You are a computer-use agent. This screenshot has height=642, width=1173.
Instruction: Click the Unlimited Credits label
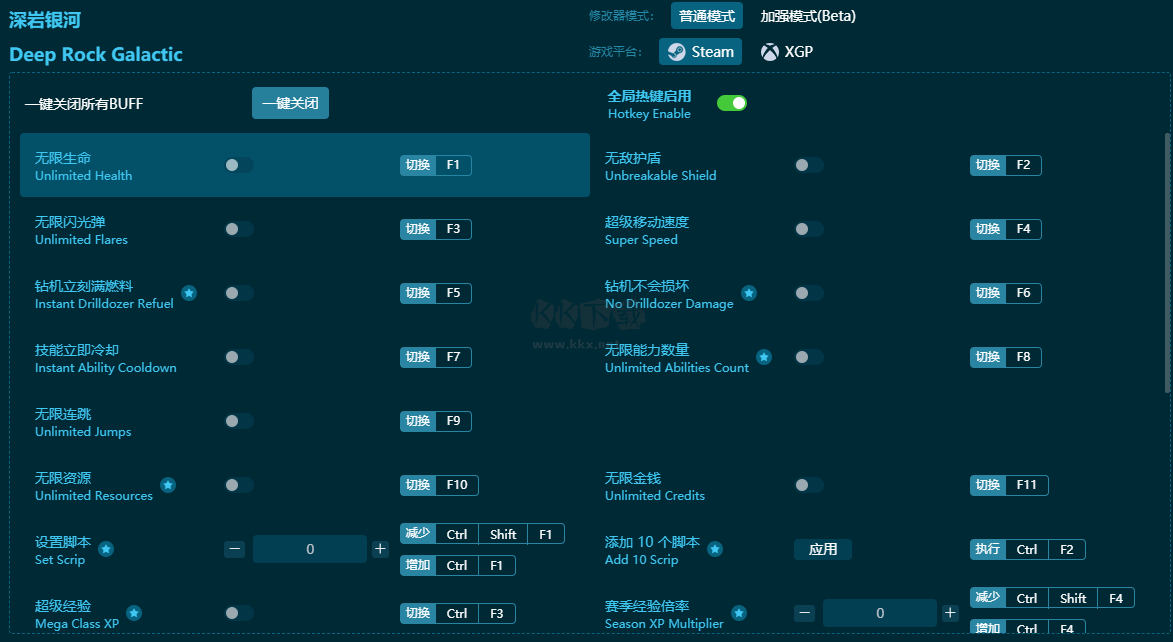655,495
